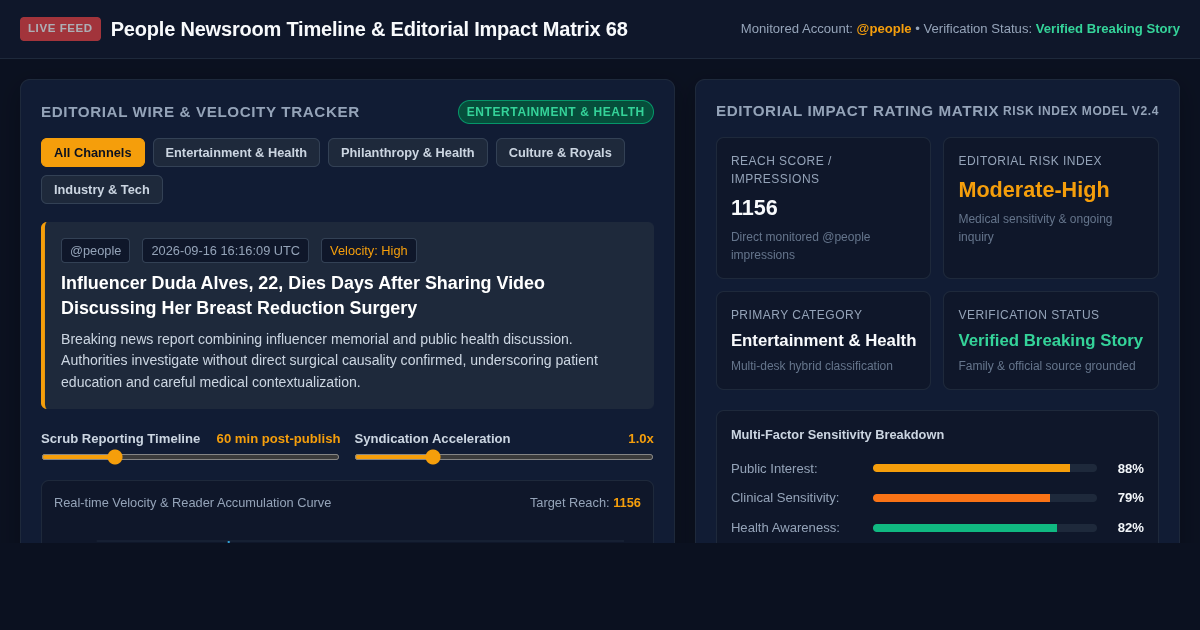1200x630 pixels.
Task: Click the Verification Status card
Action: point(1051,340)
